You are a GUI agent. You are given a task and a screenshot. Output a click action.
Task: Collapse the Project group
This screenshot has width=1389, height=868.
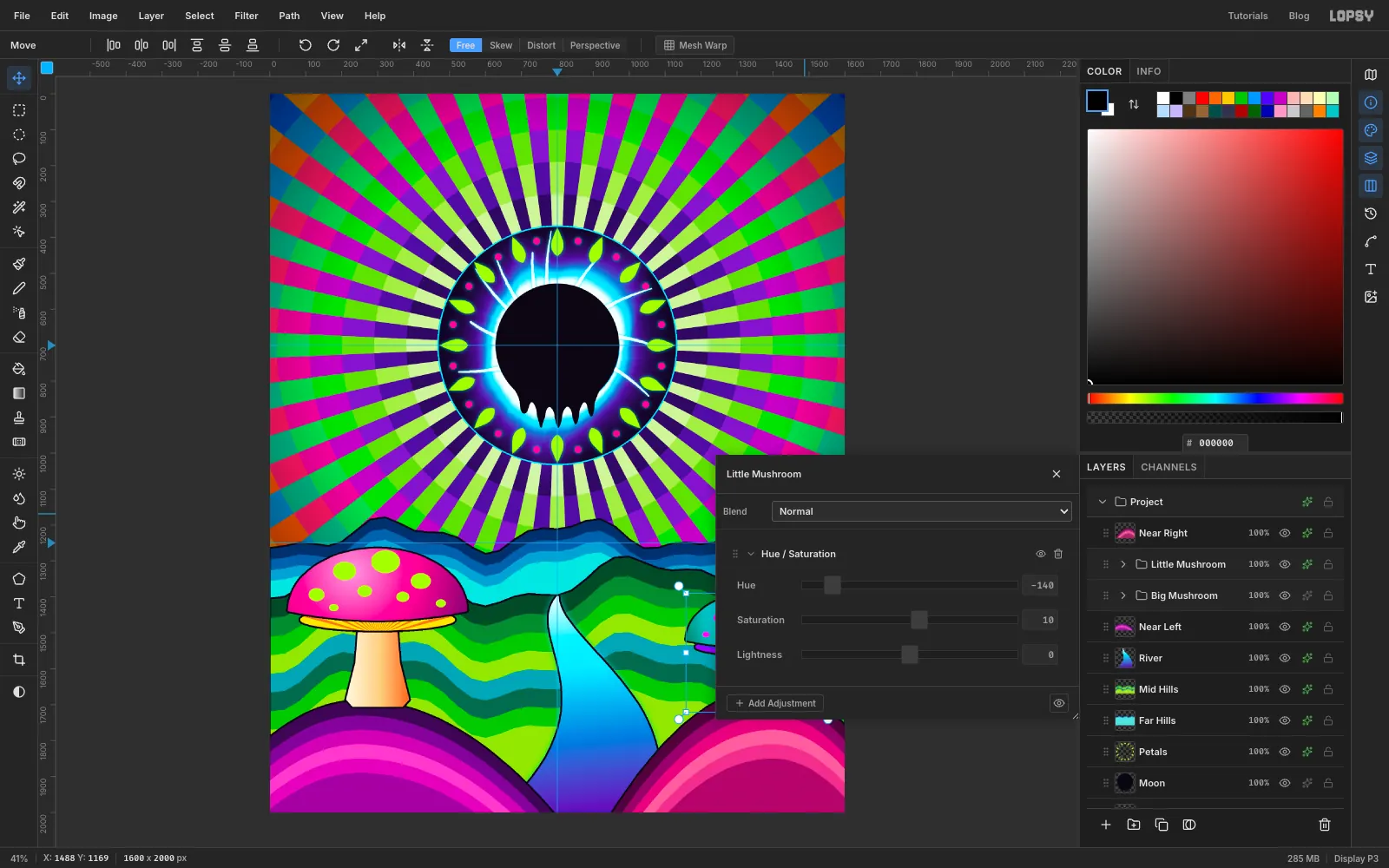[1103, 502]
